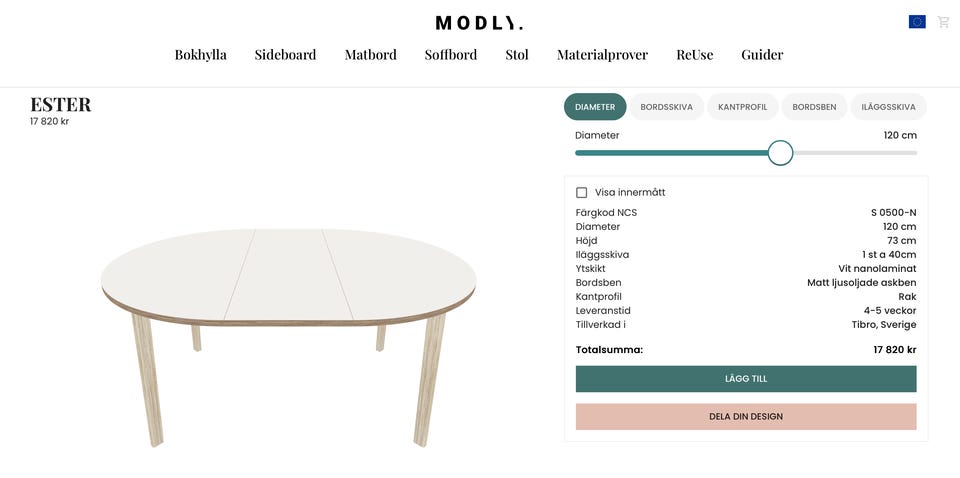960x478 pixels.
Task: Click the MODLY logo
Action: tap(479, 23)
